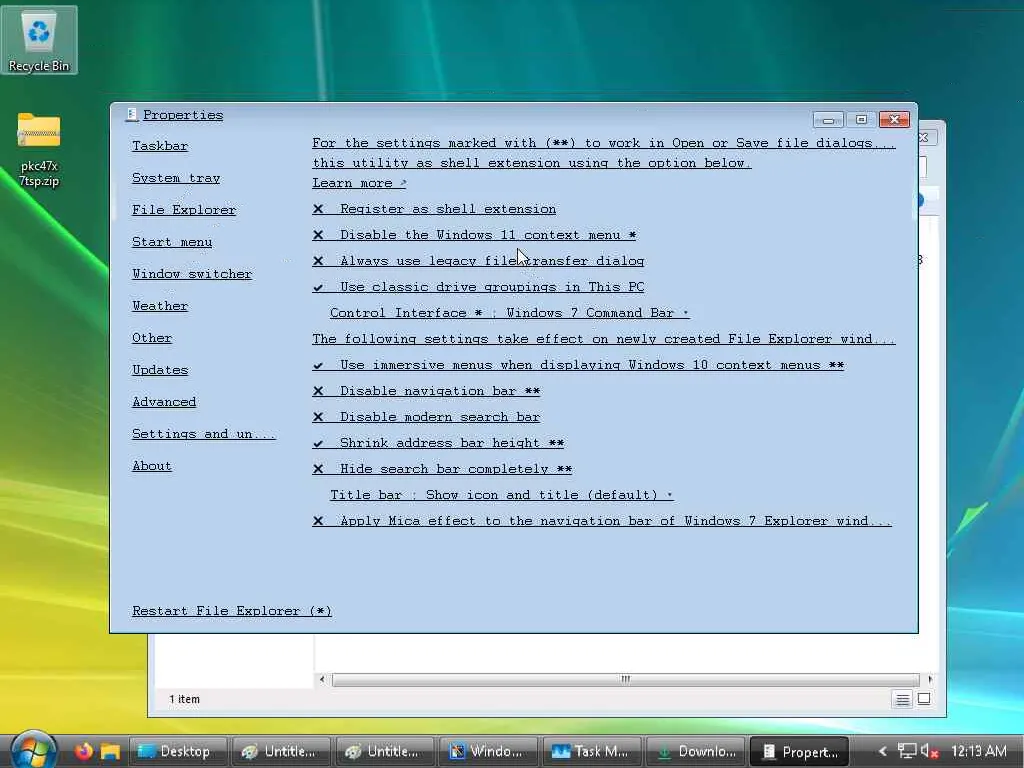This screenshot has height=768, width=1024.
Task: Switch to the Windo... taskbar button
Action: (488, 752)
